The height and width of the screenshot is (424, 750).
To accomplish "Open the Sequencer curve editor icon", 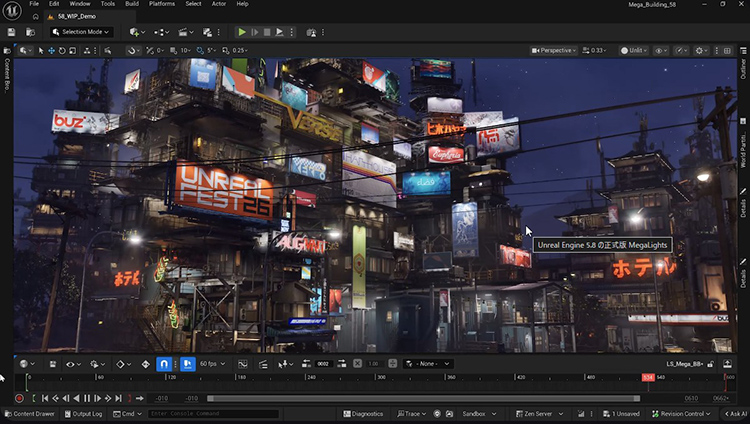I will 243,364.
